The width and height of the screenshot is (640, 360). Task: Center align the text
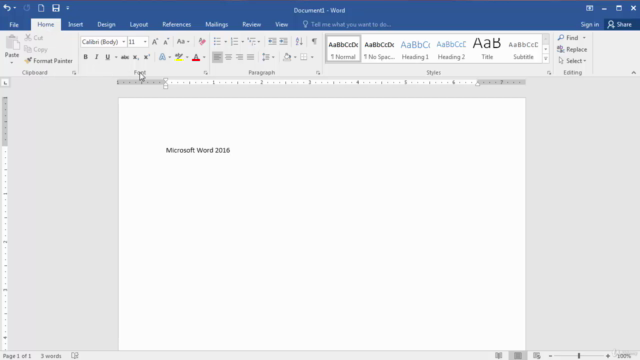click(228, 57)
